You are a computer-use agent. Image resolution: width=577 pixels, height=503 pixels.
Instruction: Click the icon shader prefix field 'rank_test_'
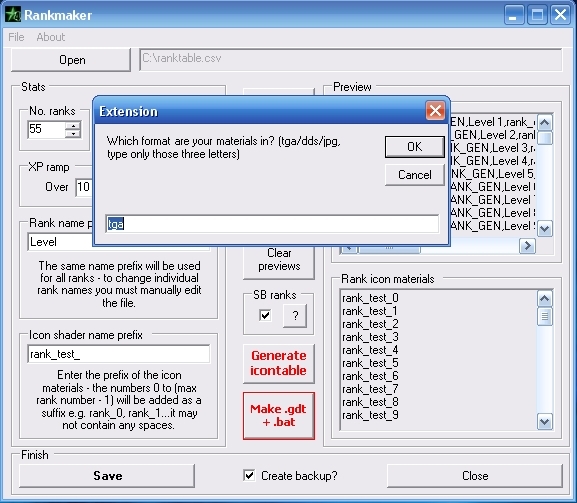point(118,354)
